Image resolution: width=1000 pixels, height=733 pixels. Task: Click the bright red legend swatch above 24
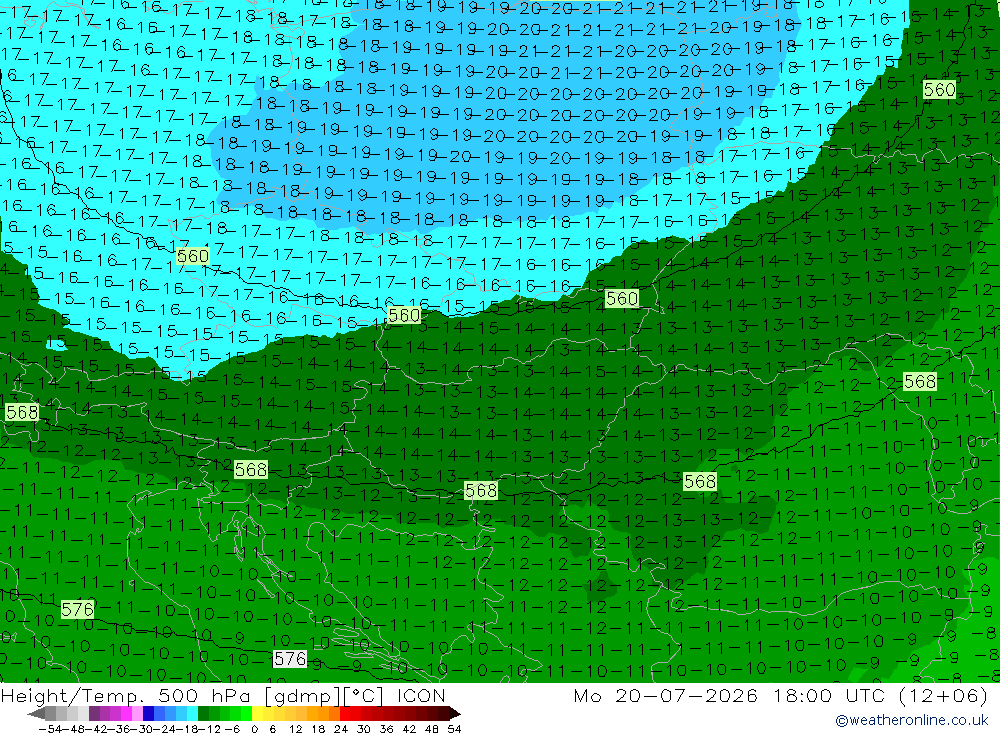(345, 713)
